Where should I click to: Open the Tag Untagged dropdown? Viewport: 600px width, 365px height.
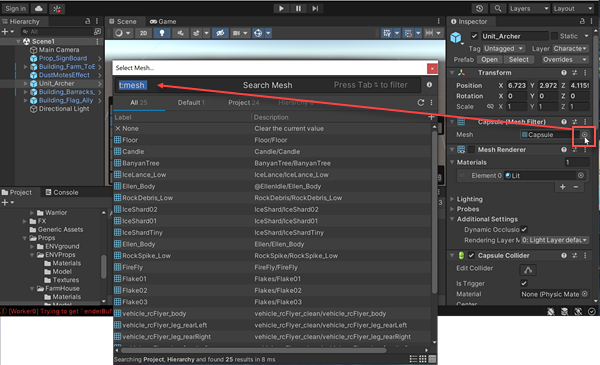(503, 49)
